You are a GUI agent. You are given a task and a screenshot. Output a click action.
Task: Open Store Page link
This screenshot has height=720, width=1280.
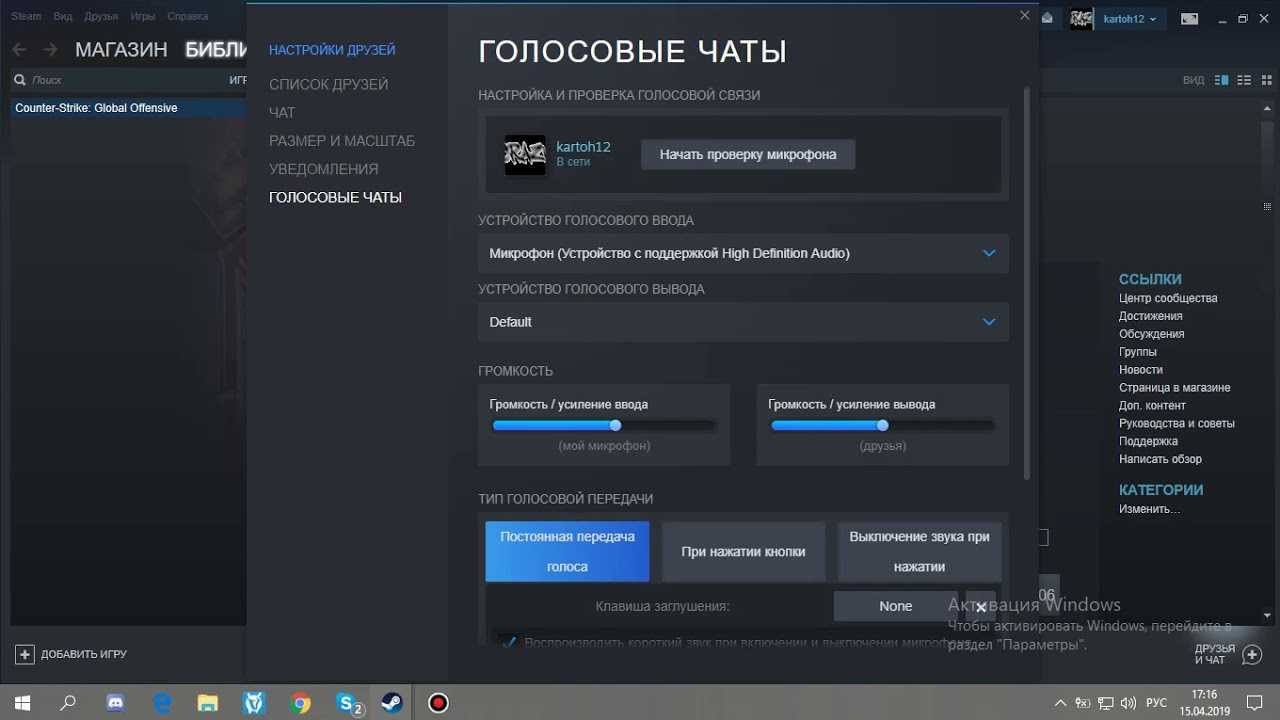click(1175, 387)
